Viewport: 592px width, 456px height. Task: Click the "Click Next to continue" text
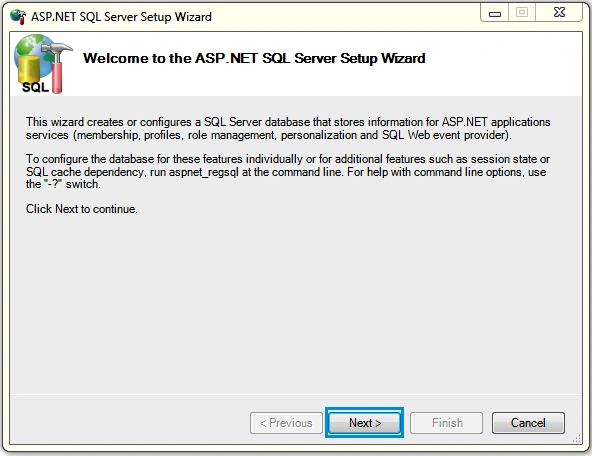82,209
